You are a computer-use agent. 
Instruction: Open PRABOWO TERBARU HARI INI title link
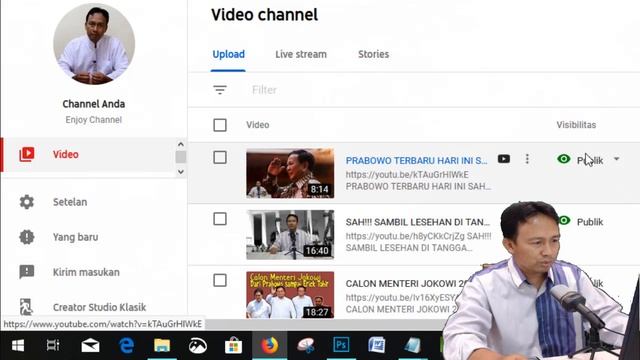[416, 160]
